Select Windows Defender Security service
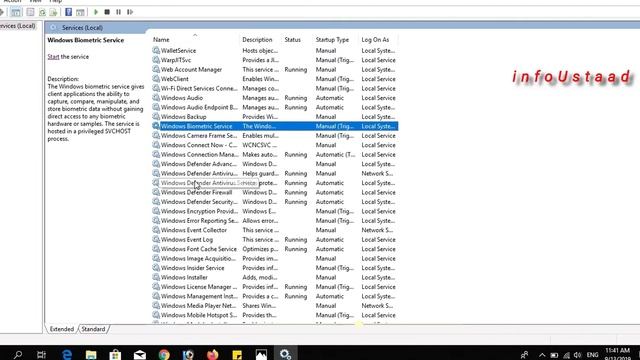The height and width of the screenshot is (360, 640). tap(275, 202)
